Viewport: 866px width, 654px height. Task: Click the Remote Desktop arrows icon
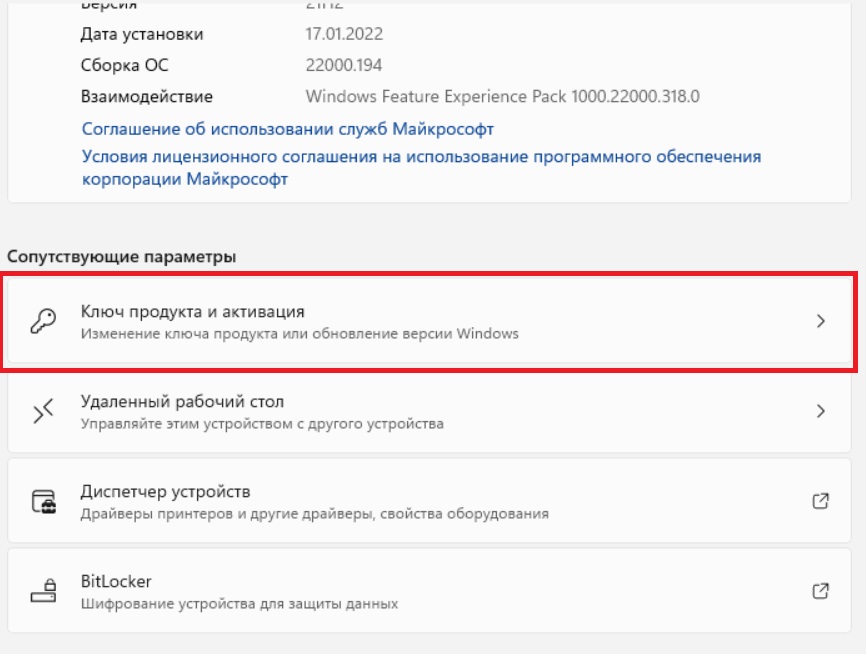[43, 411]
